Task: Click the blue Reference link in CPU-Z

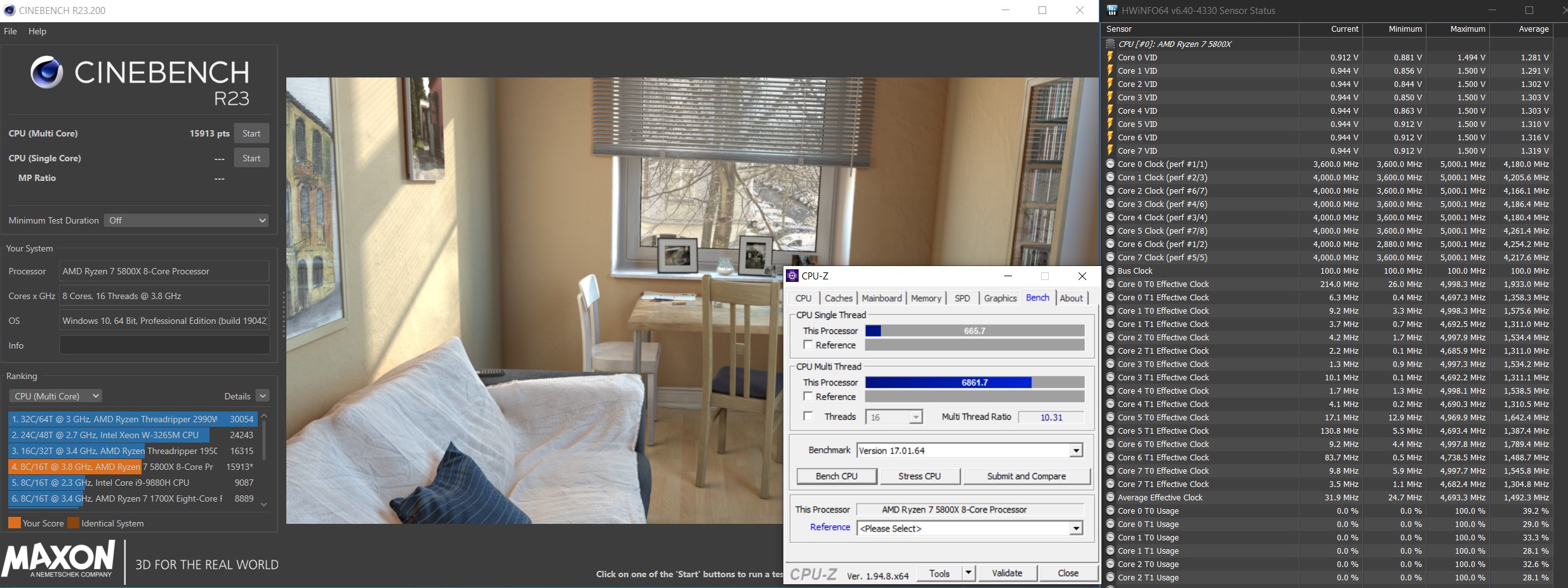Action: 830,527
